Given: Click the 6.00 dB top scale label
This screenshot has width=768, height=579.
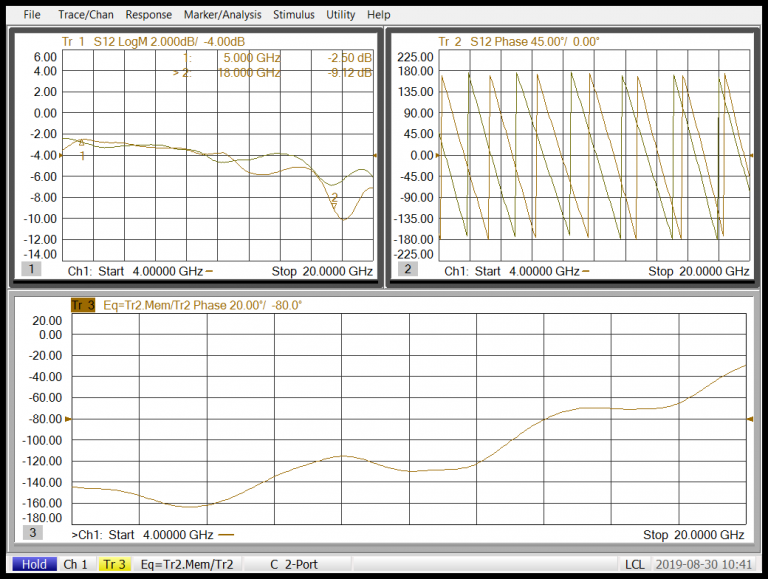Looking at the screenshot, I should click(45, 57).
